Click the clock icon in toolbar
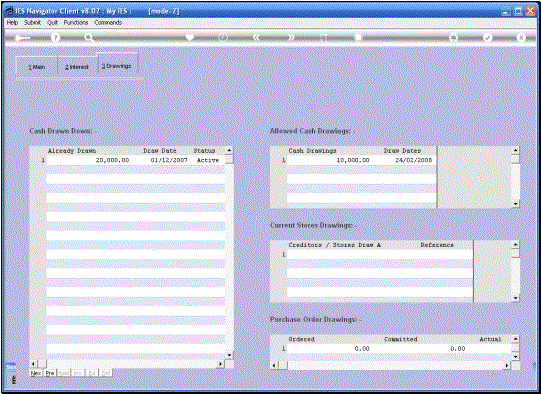 click(x=223, y=37)
